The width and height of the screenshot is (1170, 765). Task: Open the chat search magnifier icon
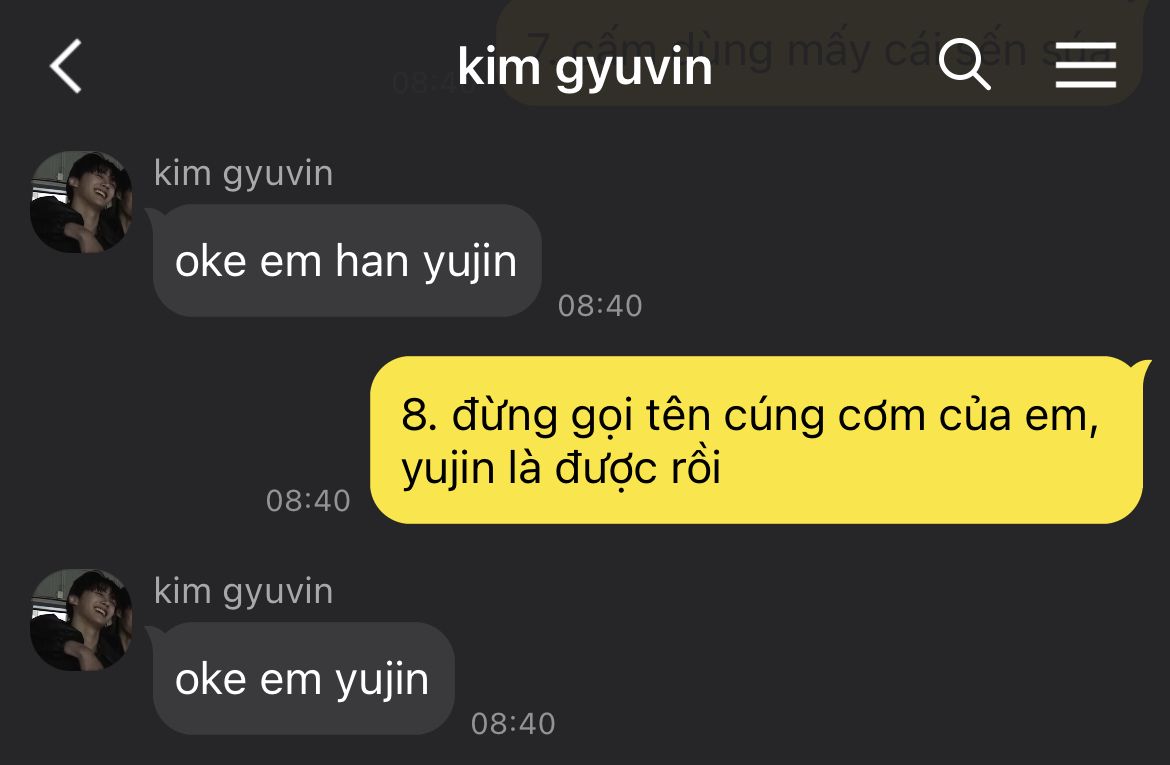tap(964, 64)
